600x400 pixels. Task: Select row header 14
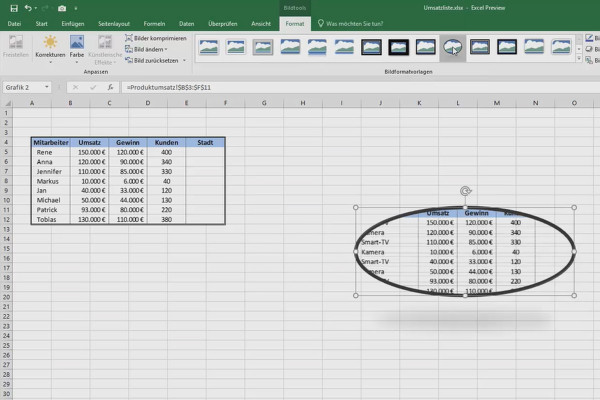[6, 239]
